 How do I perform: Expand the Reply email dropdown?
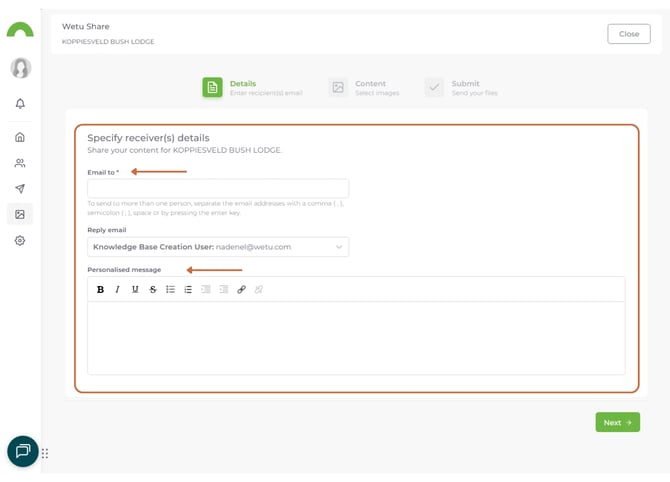218,247
